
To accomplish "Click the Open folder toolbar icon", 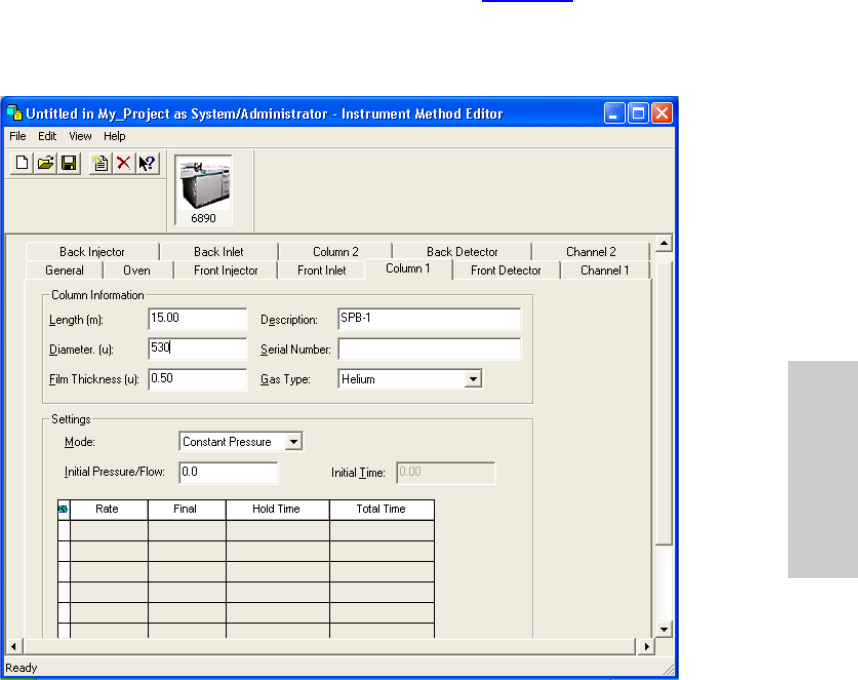I will [x=45, y=163].
